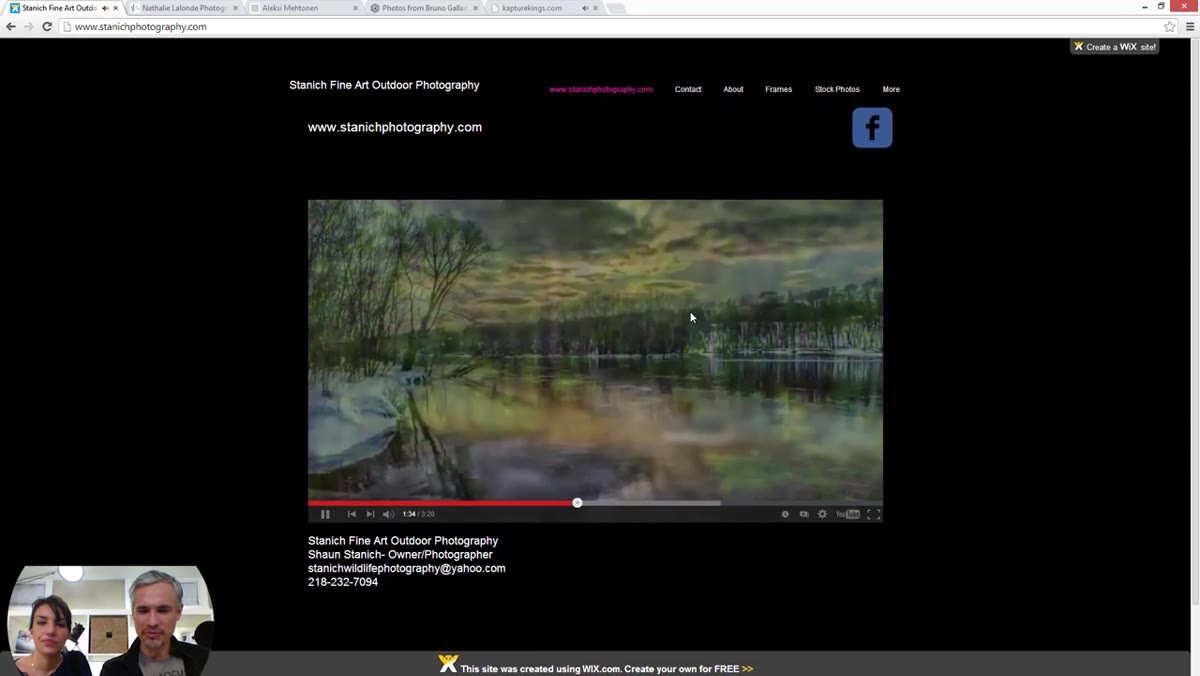This screenshot has height=676, width=1200.
Task: Enter fullscreen video mode
Action: (873, 514)
